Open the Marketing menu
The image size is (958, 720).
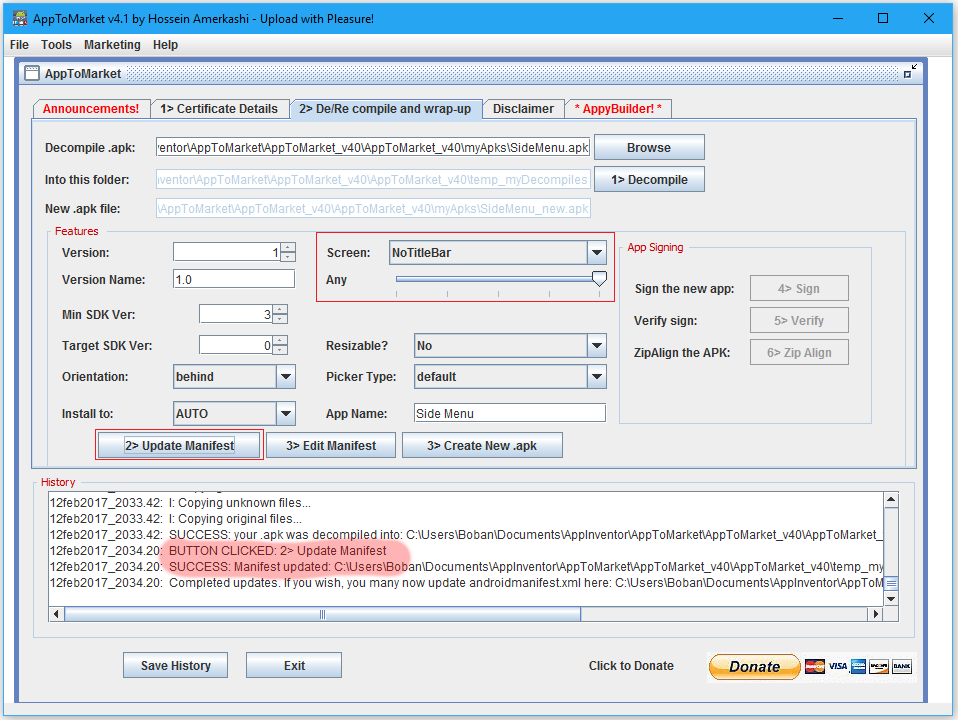pyautogui.click(x=112, y=45)
